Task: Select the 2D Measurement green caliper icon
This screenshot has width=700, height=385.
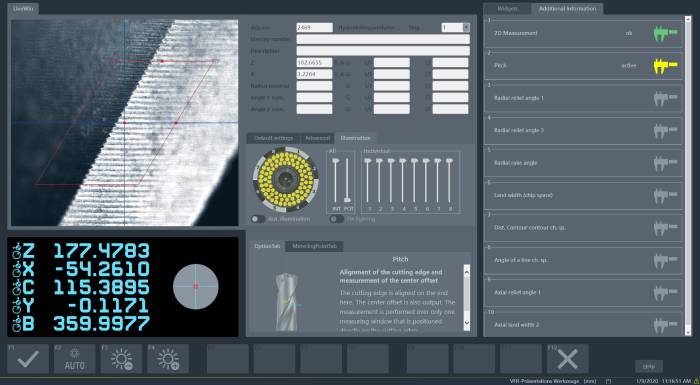Action: point(665,33)
